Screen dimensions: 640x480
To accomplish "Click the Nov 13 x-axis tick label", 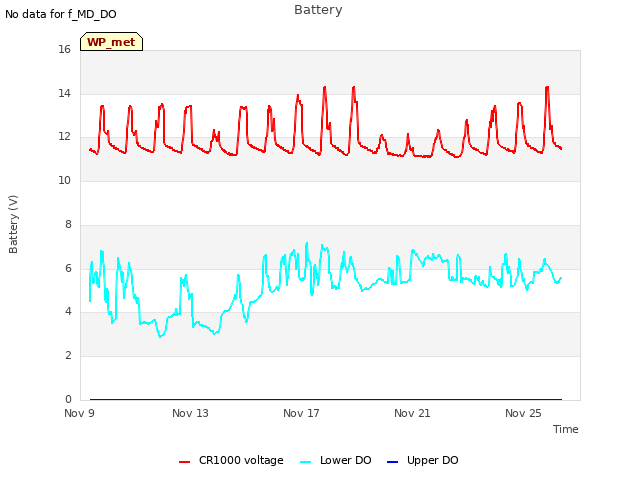I will click(190, 413).
